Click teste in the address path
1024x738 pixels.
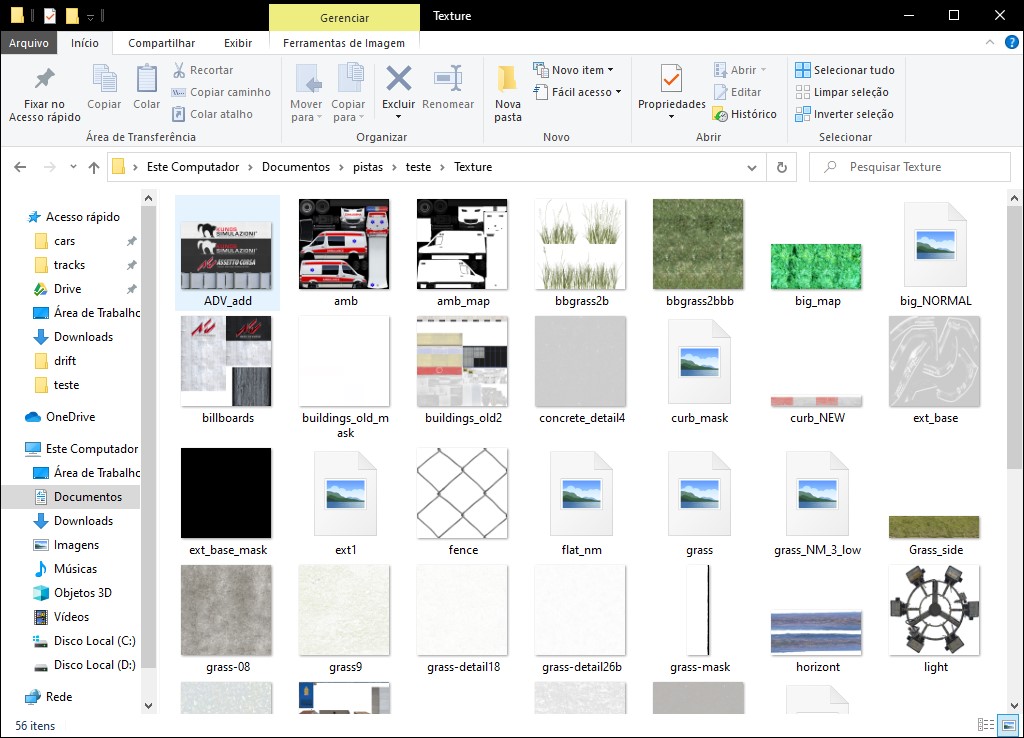point(418,167)
